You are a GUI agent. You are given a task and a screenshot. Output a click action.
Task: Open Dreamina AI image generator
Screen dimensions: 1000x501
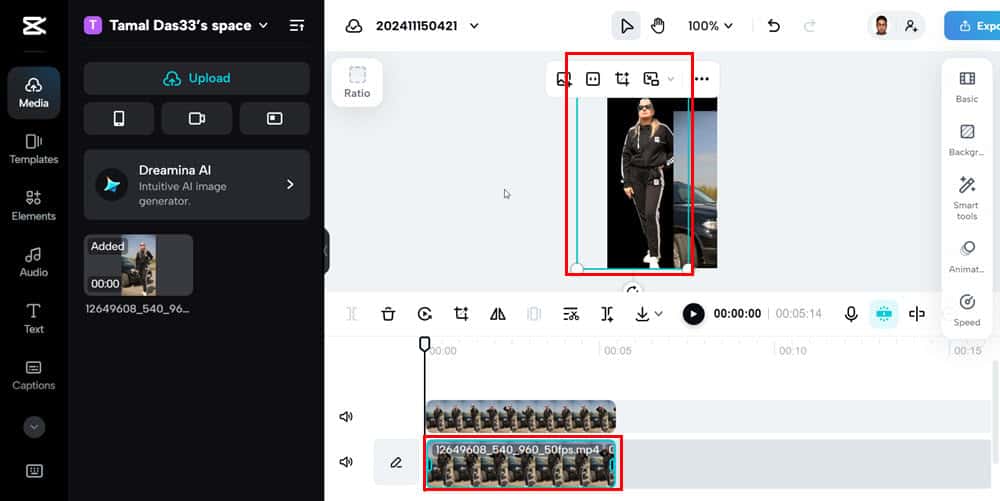(196, 185)
